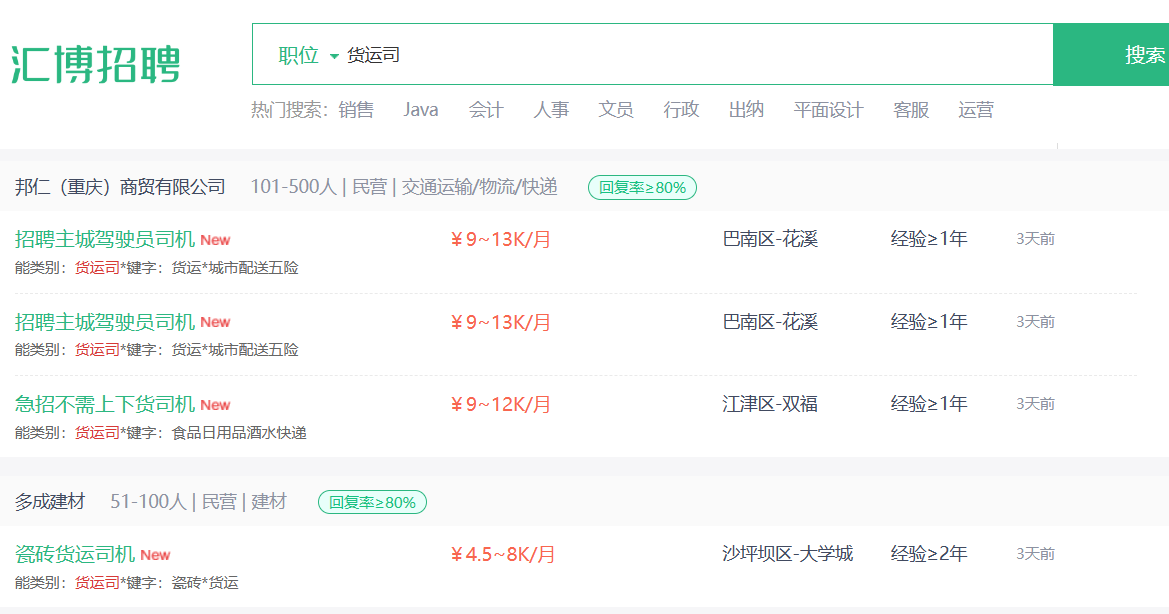Select hot search term 平面设计
The width and height of the screenshot is (1169, 614).
coord(828,110)
